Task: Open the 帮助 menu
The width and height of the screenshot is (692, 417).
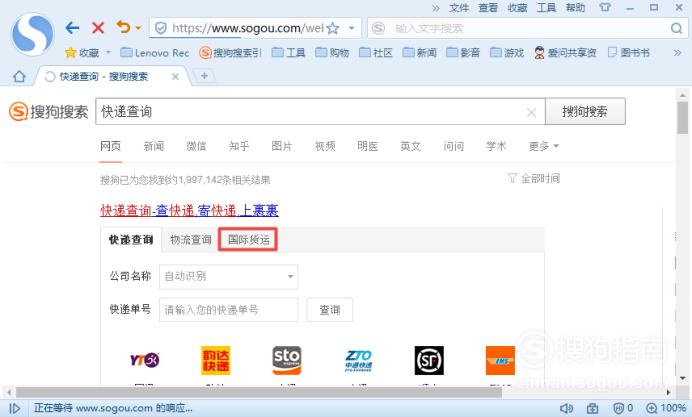Action: click(x=575, y=8)
